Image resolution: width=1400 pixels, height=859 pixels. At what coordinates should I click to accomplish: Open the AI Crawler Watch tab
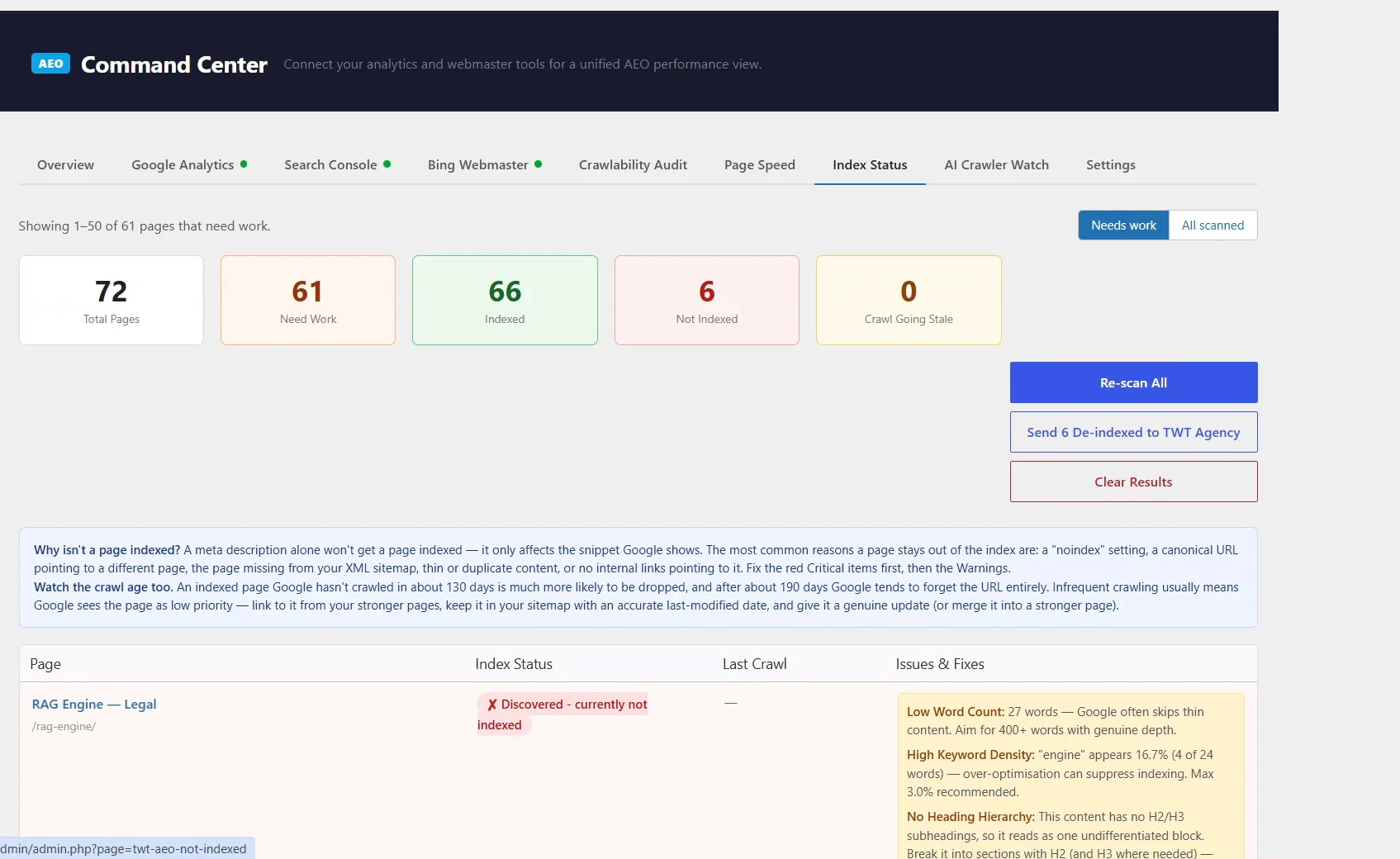coord(996,165)
